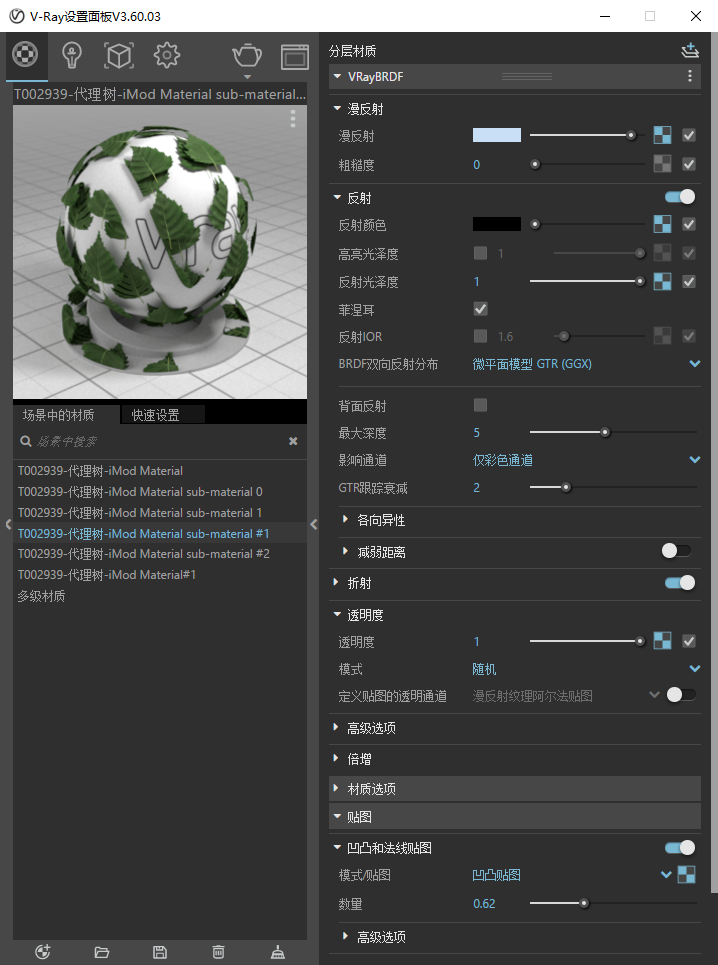Click the open material file folder icon
The width and height of the screenshot is (718, 965).
pyautogui.click(x=102, y=952)
